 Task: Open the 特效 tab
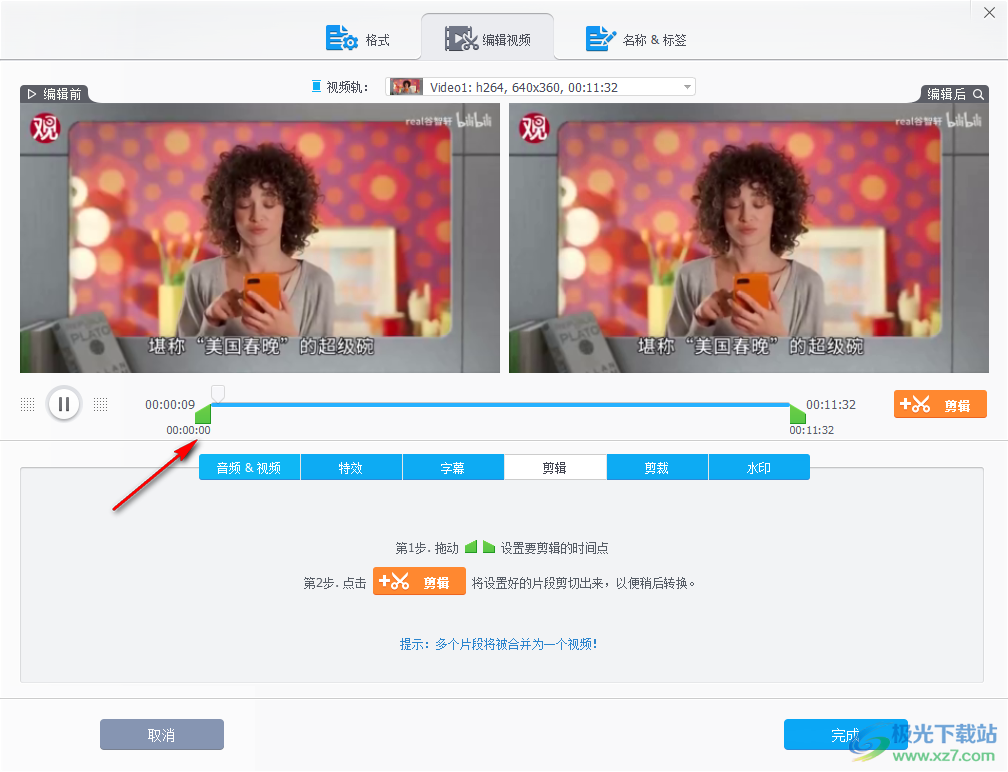[351, 466]
